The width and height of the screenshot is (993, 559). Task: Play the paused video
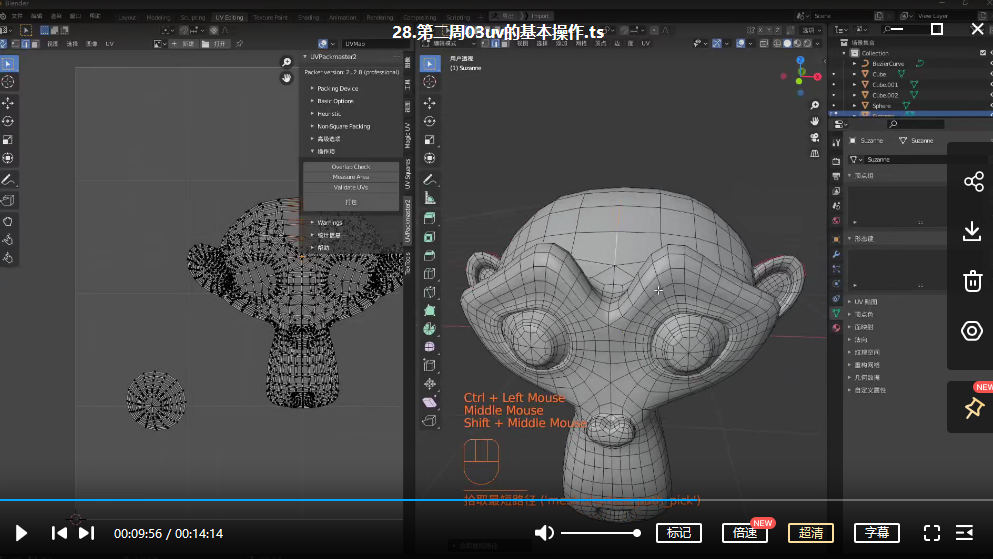click(x=21, y=533)
